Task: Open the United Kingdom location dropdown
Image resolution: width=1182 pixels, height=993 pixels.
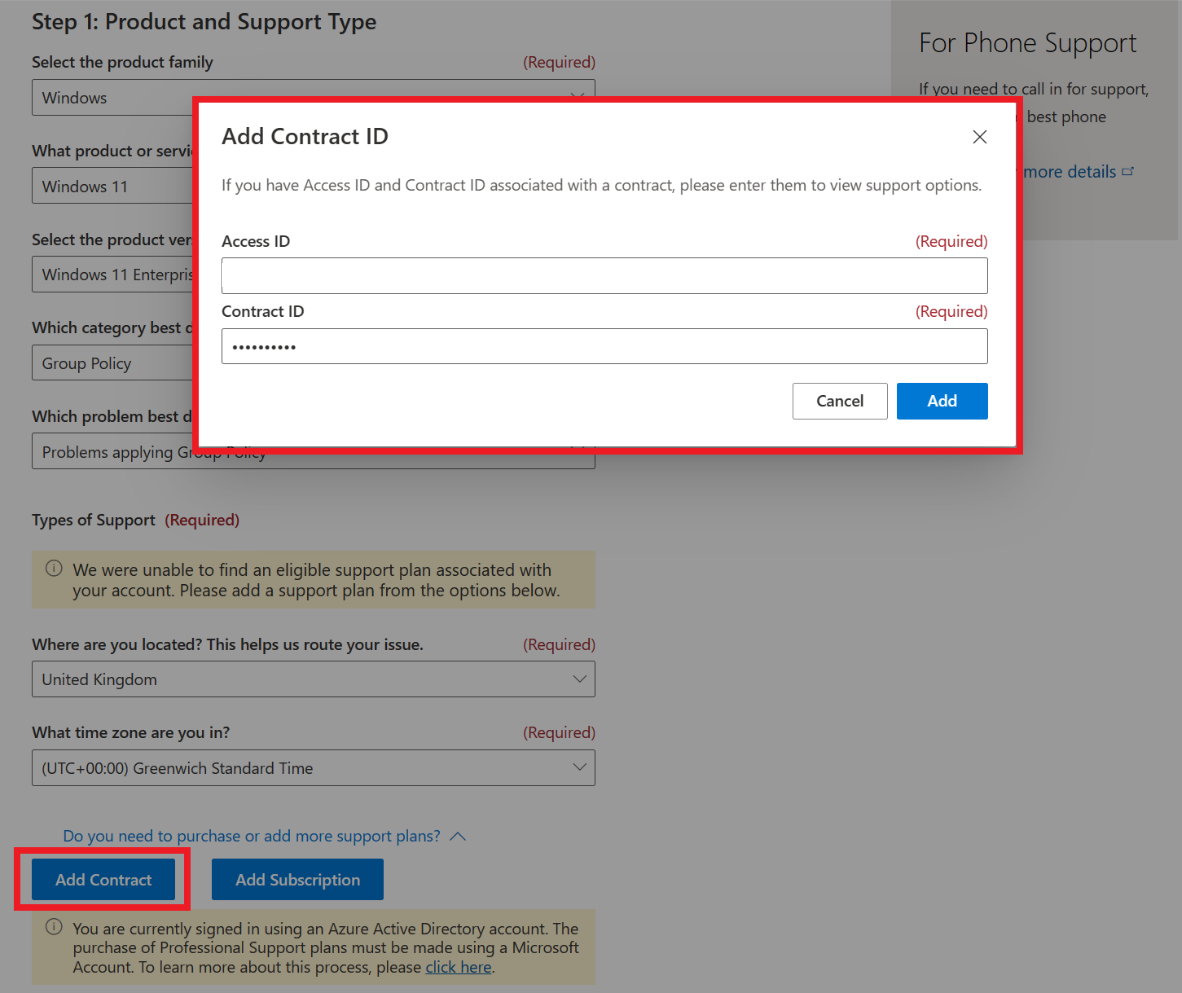Action: [x=313, y=679]
